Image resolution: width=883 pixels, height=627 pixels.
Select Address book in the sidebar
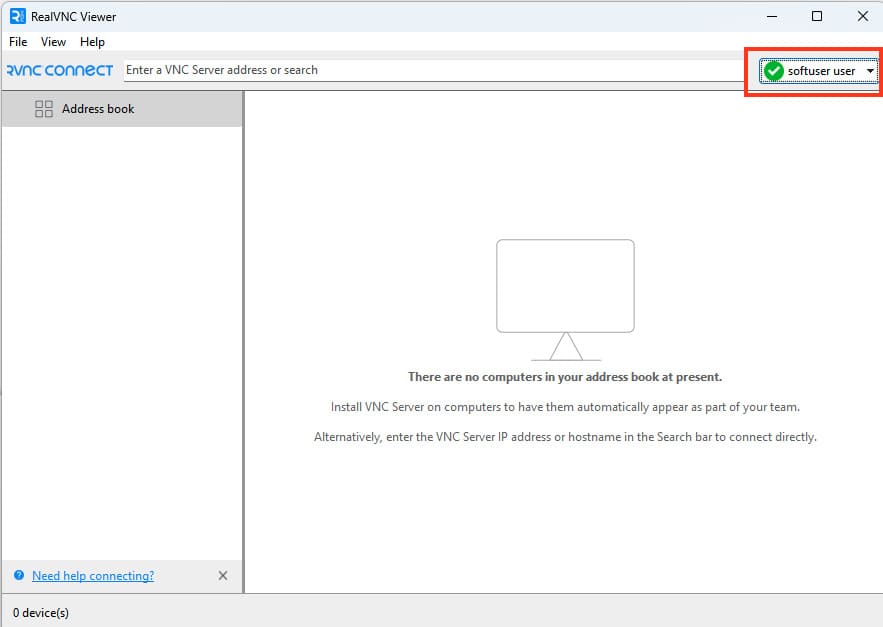pos(98,109)
